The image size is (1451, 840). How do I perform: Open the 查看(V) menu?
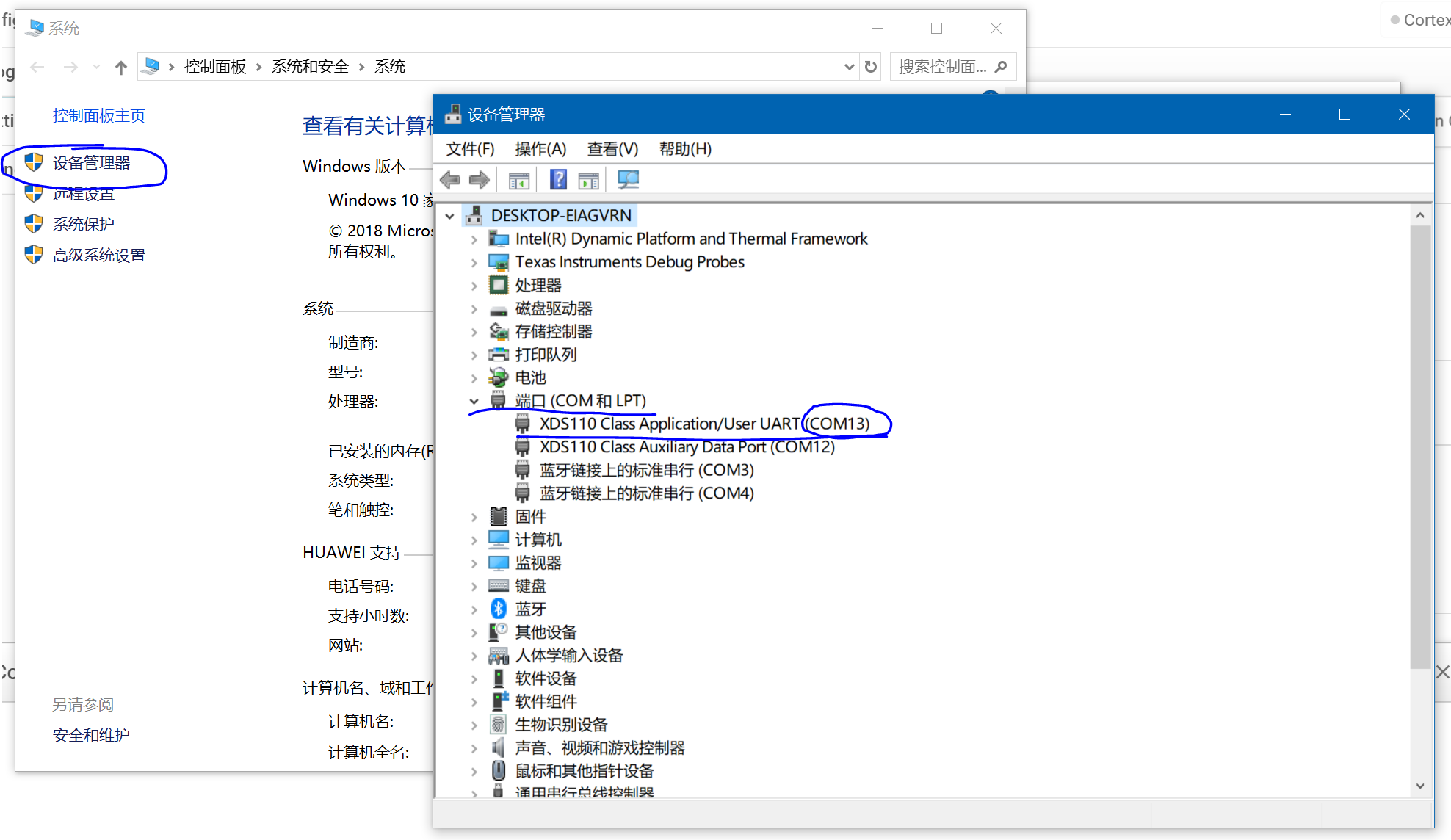[x=612, y=149]
